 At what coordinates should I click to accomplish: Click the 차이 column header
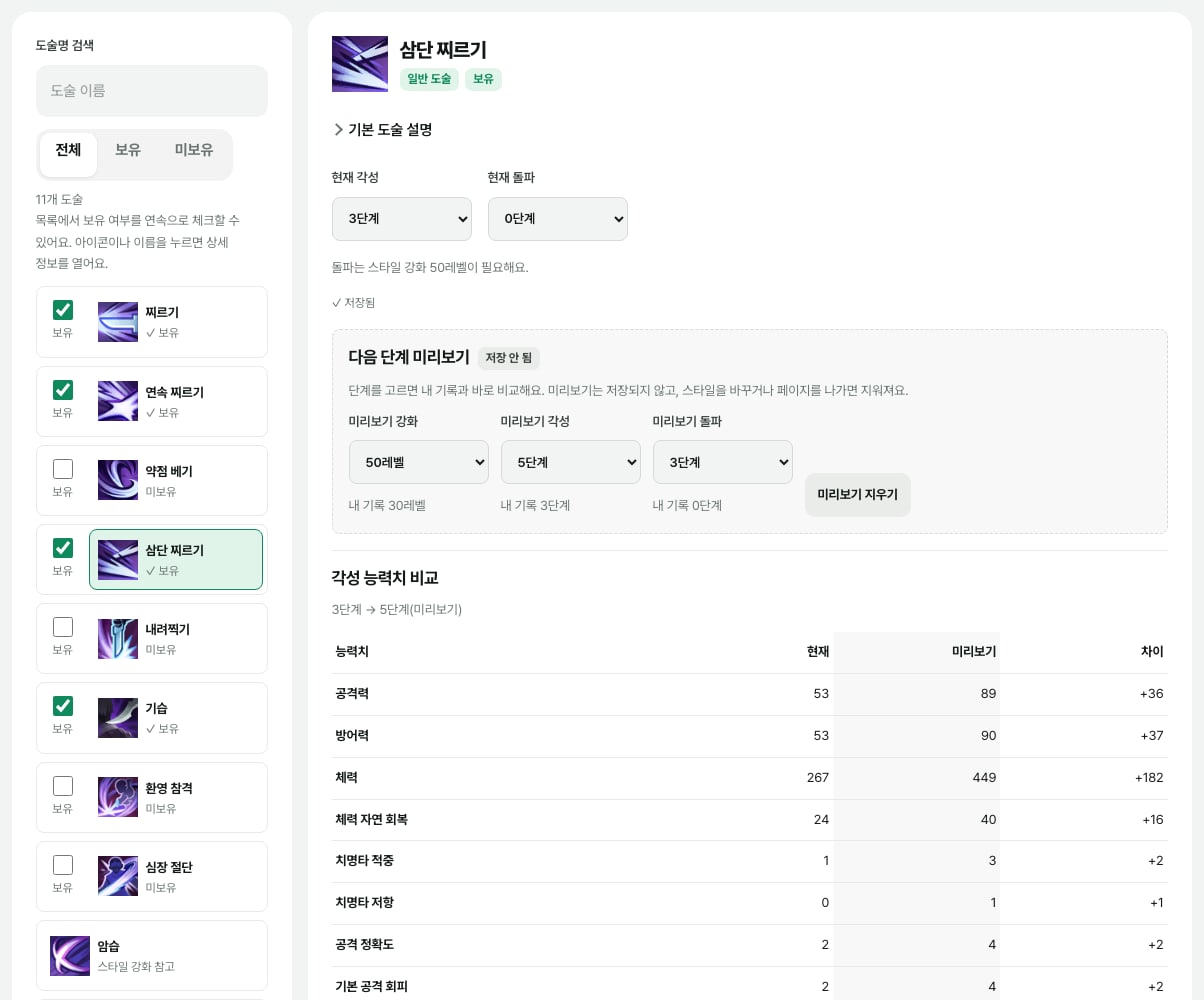point(1152,652)
